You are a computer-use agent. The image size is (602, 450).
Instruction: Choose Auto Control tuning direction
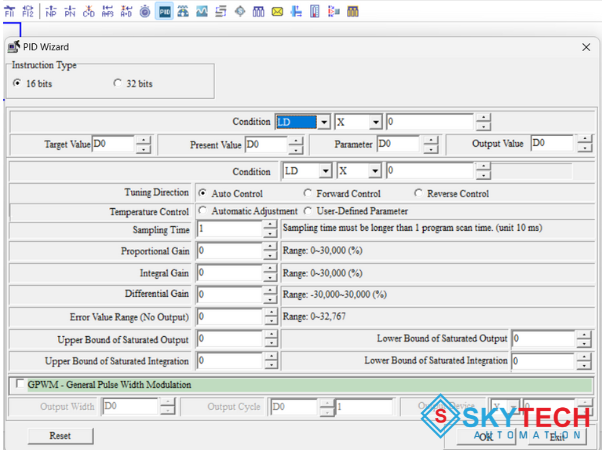(x=202, y=193)
